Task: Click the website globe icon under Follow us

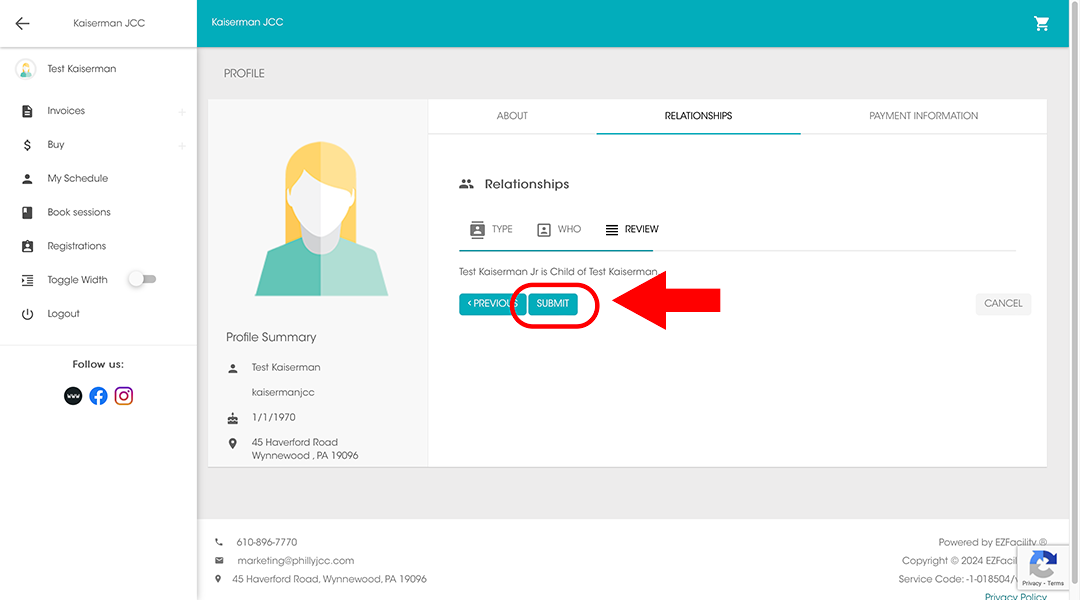Action: (73, 396)
